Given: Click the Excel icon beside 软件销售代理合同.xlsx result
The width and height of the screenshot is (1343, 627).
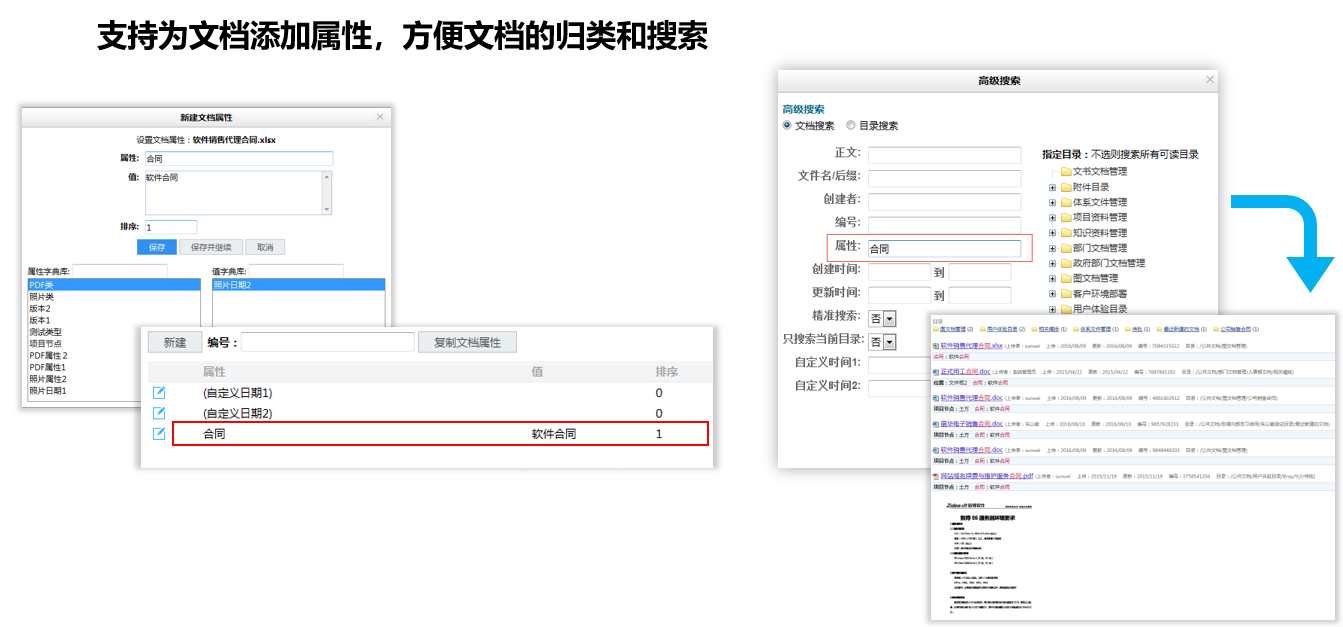Looking at the screenshot, I should tap(936, 345).
